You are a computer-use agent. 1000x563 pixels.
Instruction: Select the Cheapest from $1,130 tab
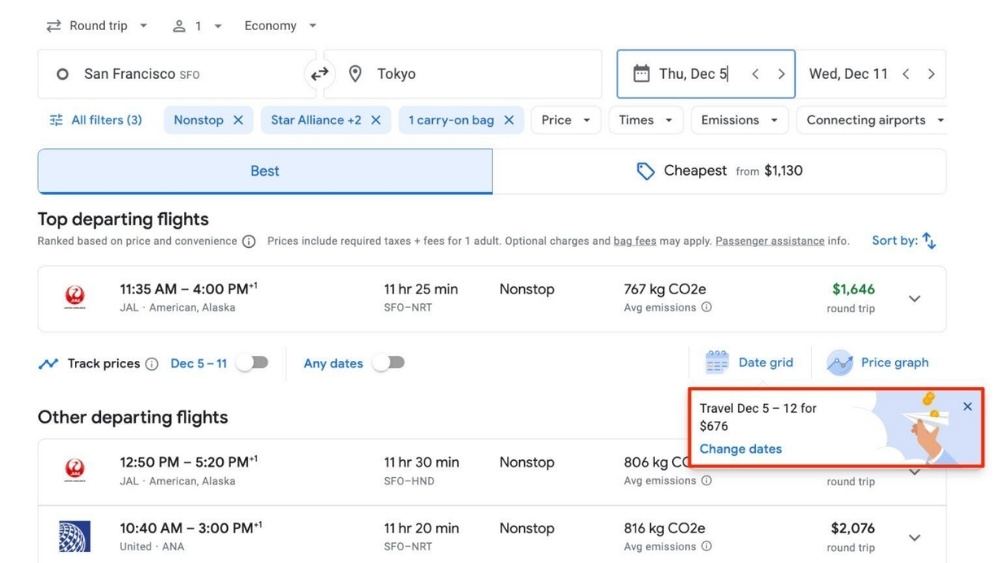pyautogui.click(x=719, y=171)
